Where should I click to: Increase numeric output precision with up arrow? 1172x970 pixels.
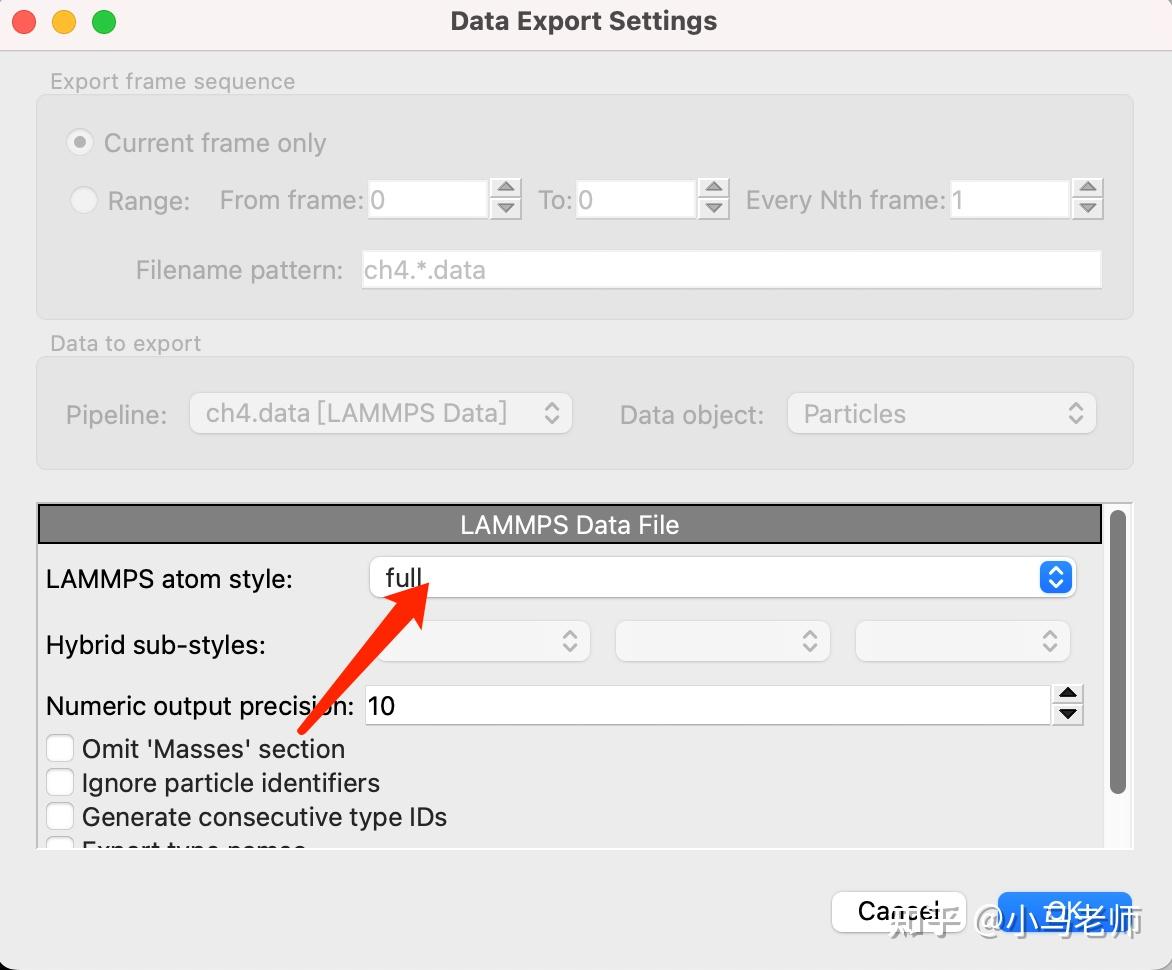tap(1068, 695)
